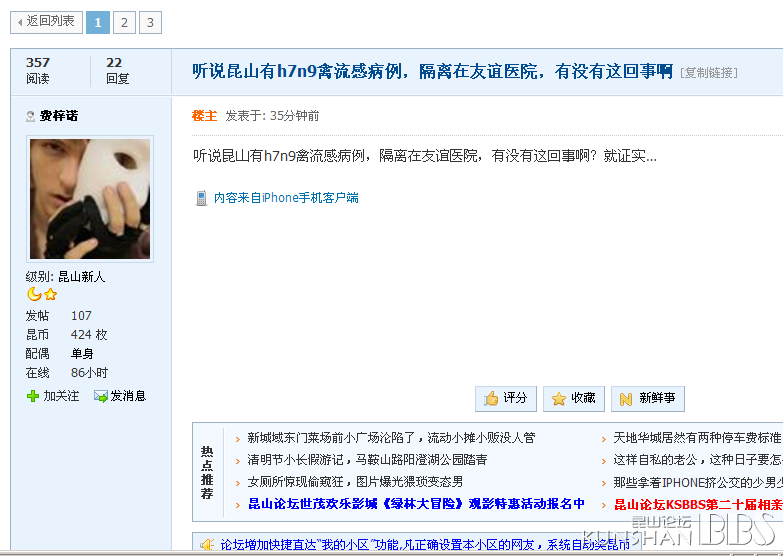Viewport: 783px width, 556px height.
Task: Click the 发消息 envelope message icon
Action: (101, 396)
